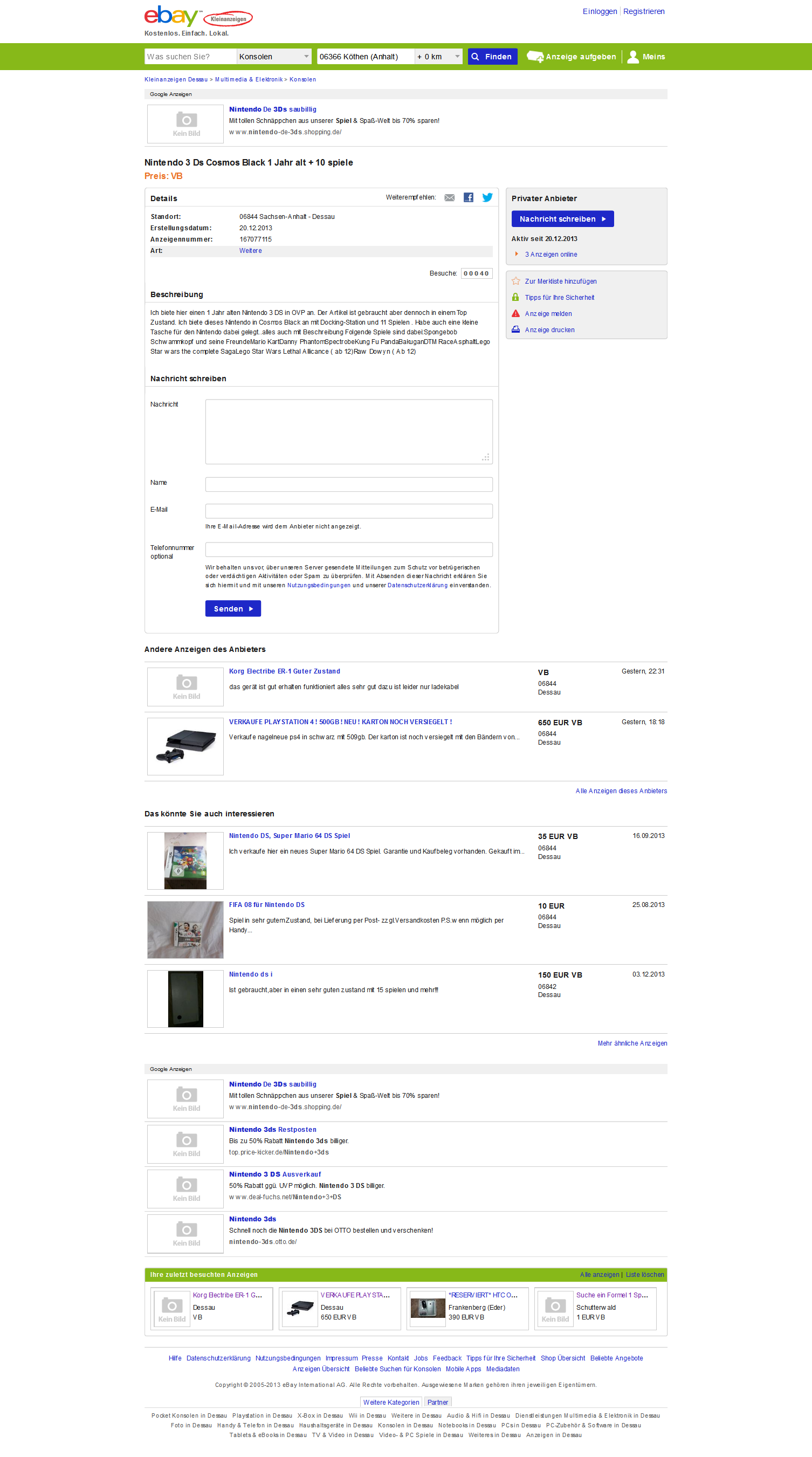
Task: Click the red warning report icon
Action: pyautogui.click(x=515, y=313)
